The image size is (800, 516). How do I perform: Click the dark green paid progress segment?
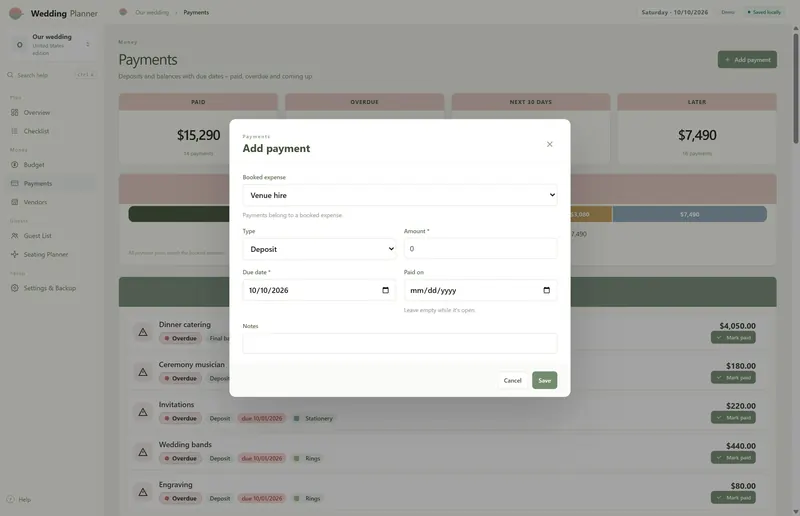pyautogui.click(x=179, y=214)
